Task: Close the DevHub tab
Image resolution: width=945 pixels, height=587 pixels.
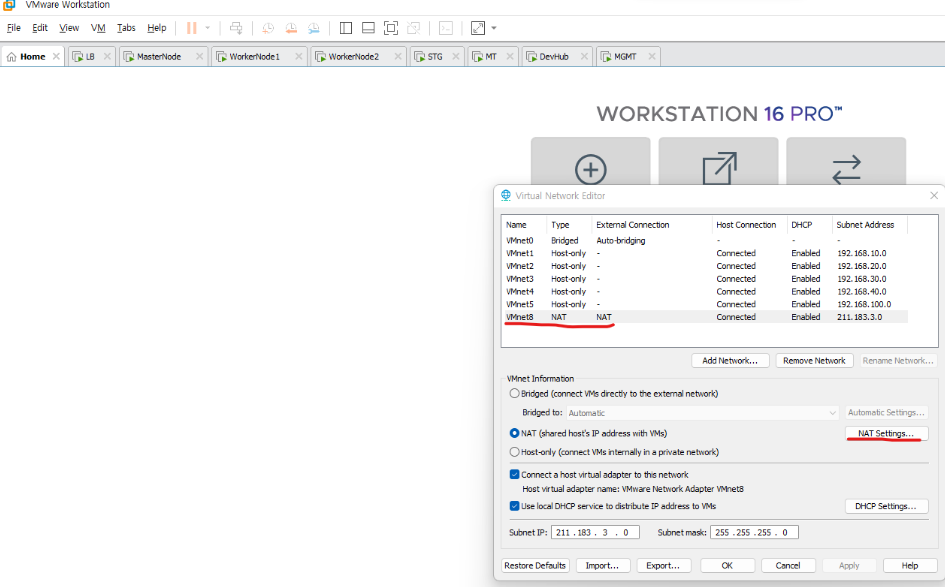Action: tap(584, 56)
